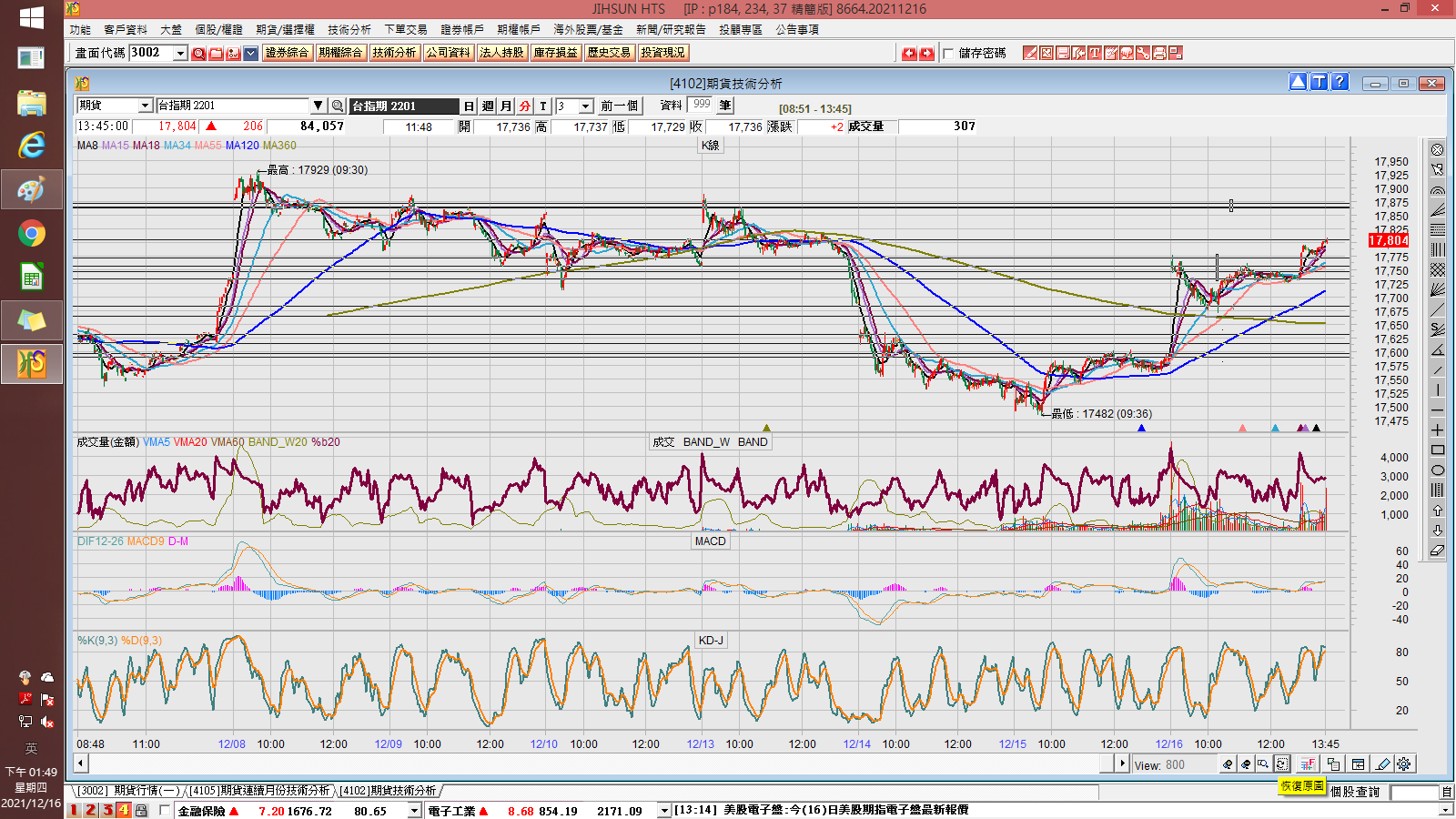This screenshot has width=1456, height=819.
Task: Click the zoom-out icon in bottom chart toolbar
Action: click(x=1246, y=764)
